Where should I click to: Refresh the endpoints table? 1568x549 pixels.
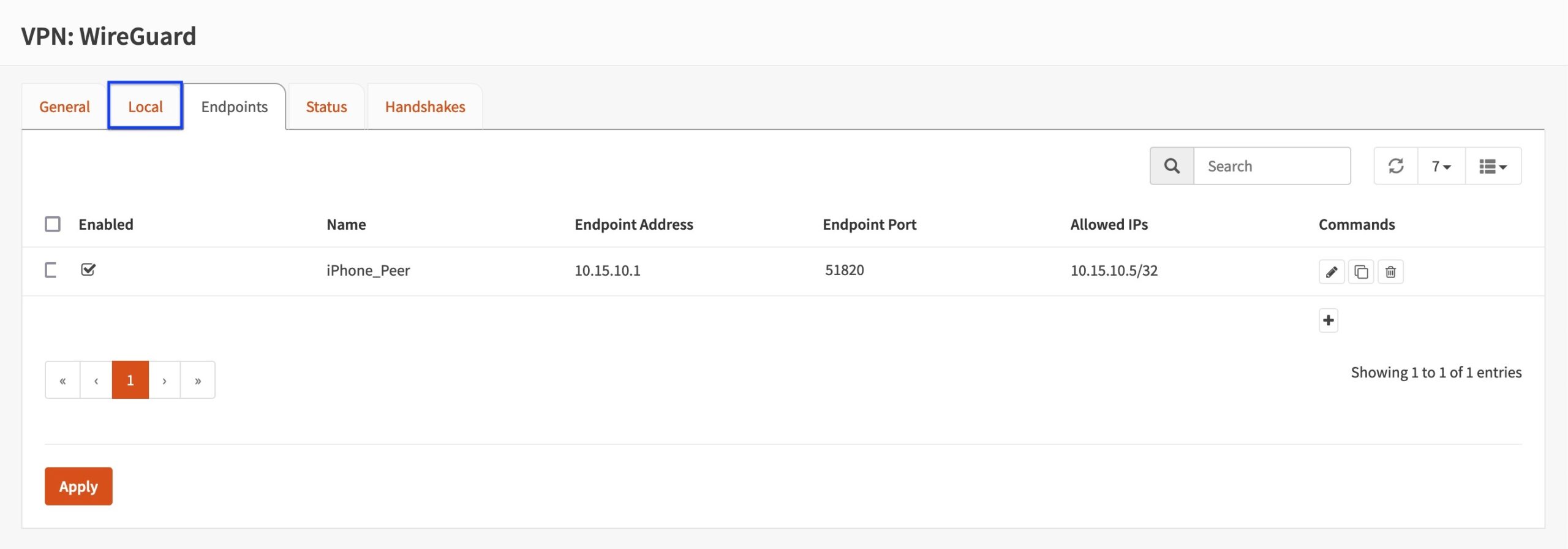pos(1396,166)
